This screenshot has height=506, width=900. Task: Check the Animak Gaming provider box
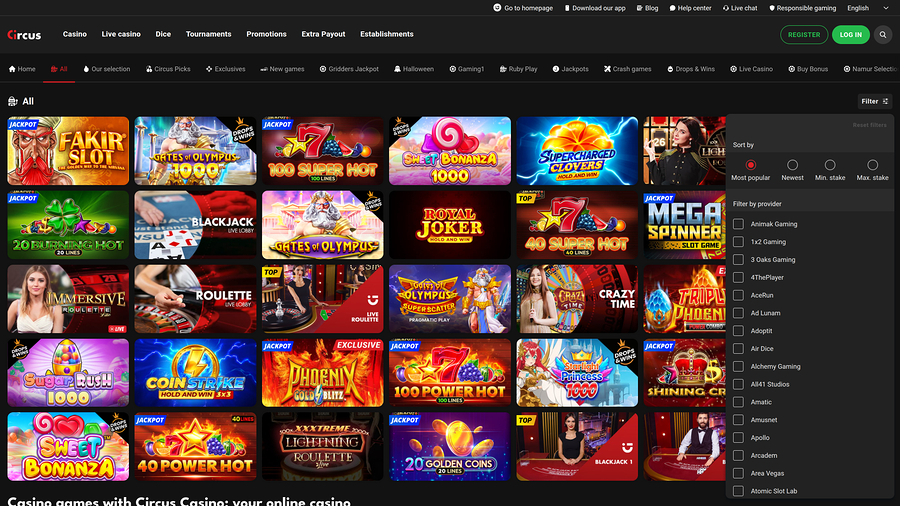pos(739,224)
